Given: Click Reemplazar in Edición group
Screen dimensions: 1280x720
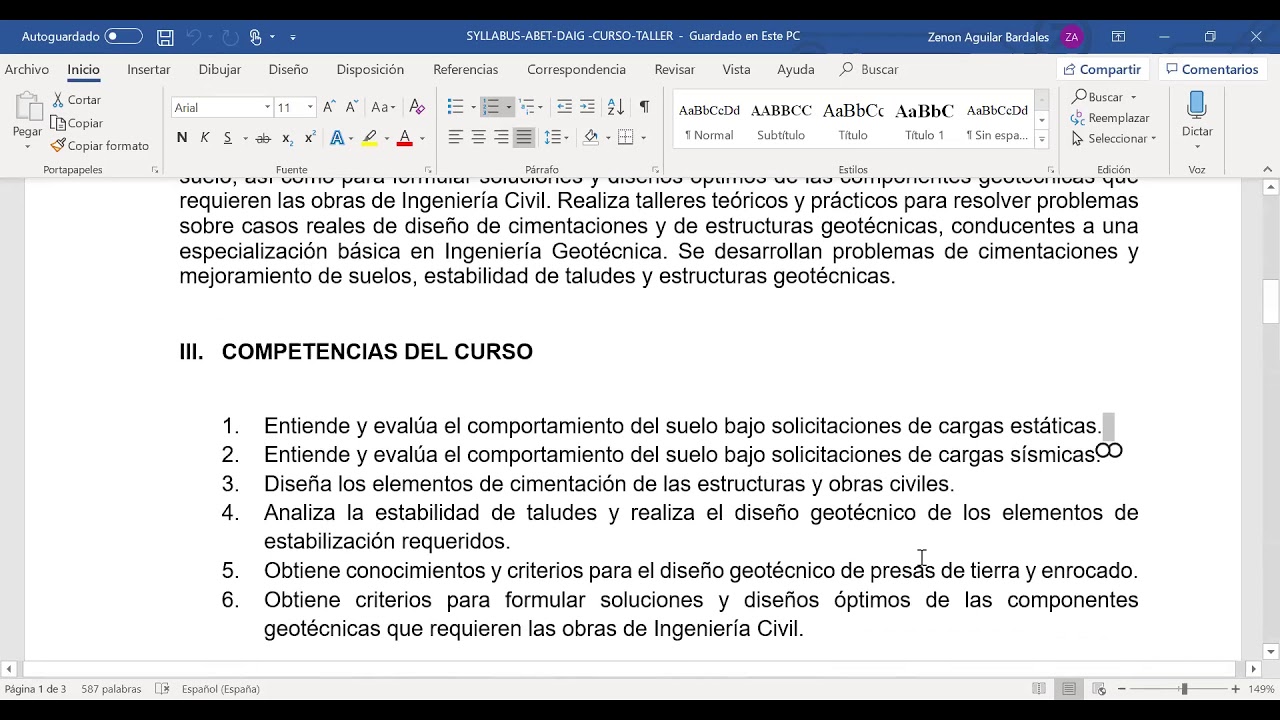Looking at the screenshot, I should point(1111,118).
